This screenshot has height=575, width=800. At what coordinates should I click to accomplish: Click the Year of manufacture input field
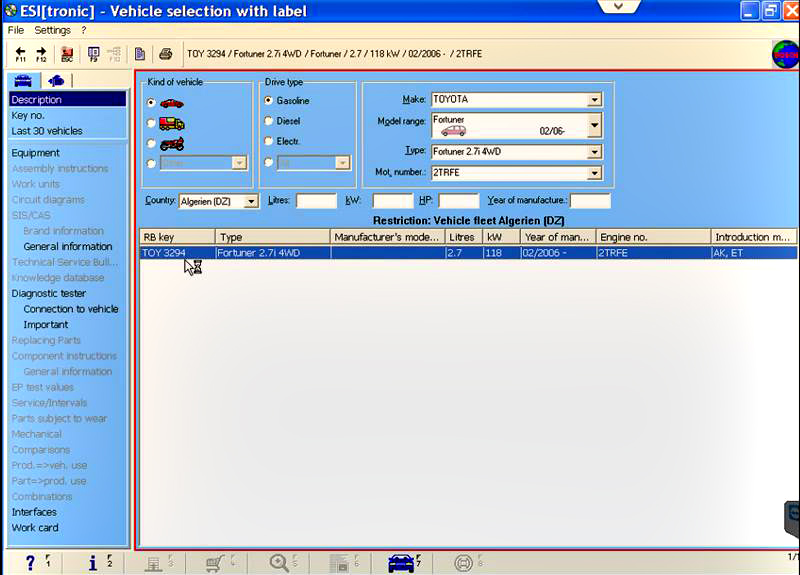(x=590, y=201)
